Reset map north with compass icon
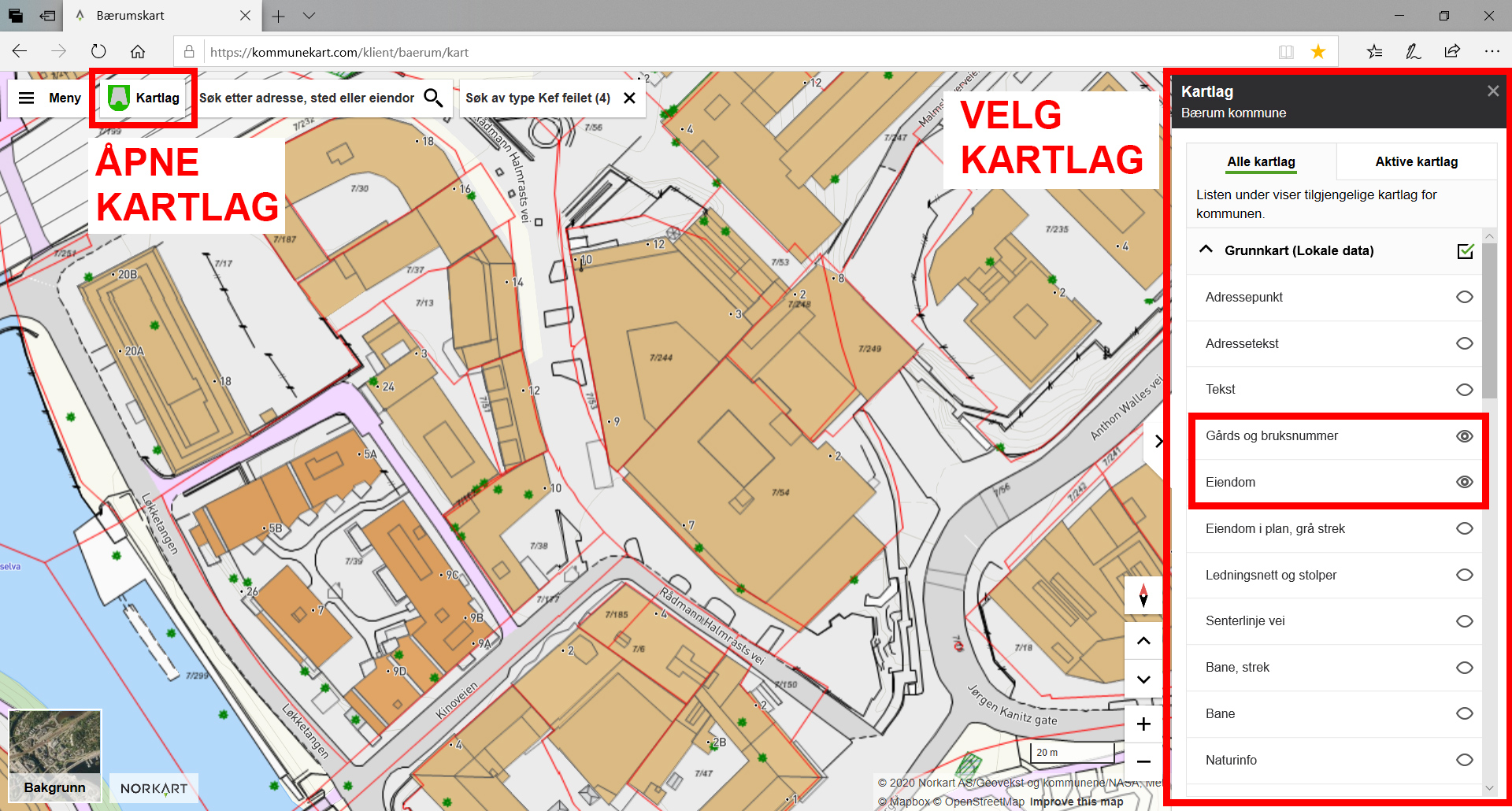This screenshot has width=1512, height=811. pyautogui.click(x=1143, y=596)
